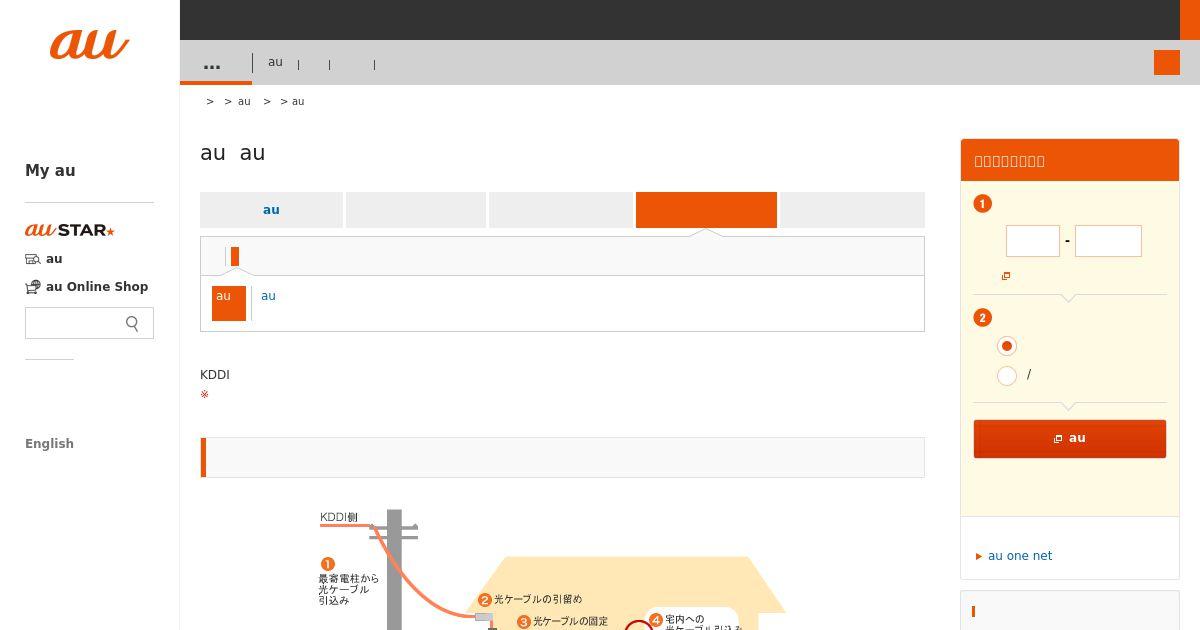Image resolution: width=1200 pixels, height=630 pixels.
Task: Select the highlighted orange tab
Action: click(x=706, y=210)
